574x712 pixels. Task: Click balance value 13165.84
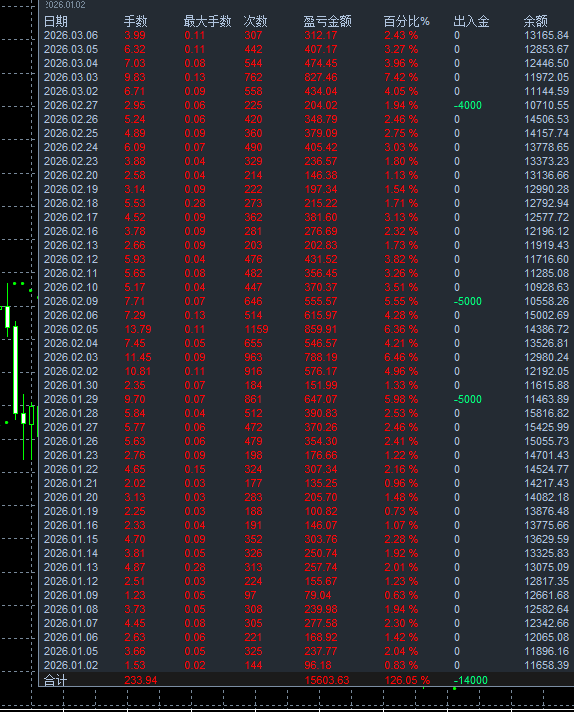pos(546,35)
